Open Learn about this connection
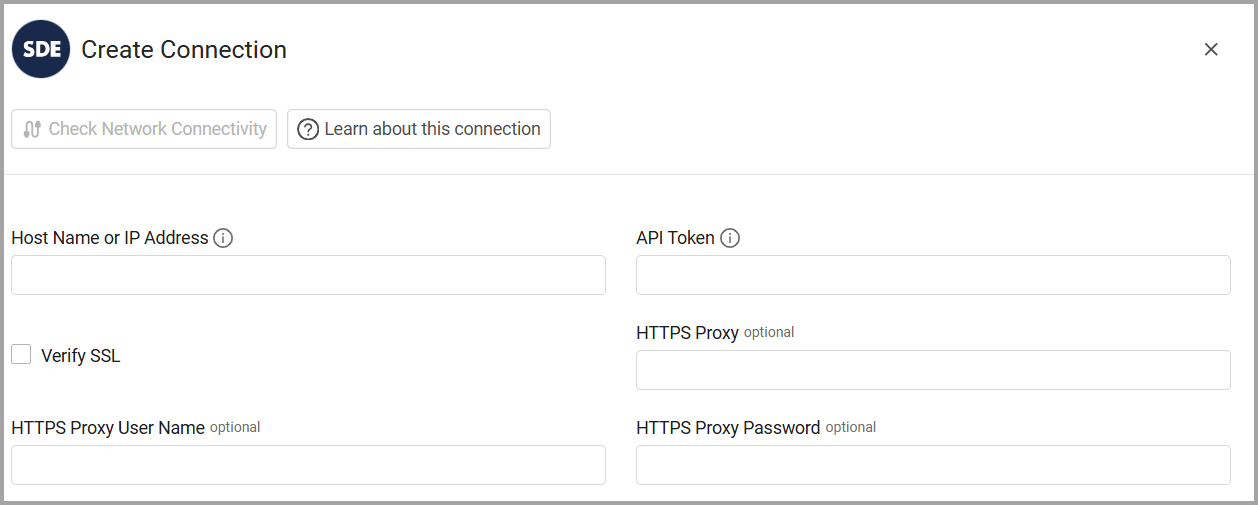 pos(419,129)
